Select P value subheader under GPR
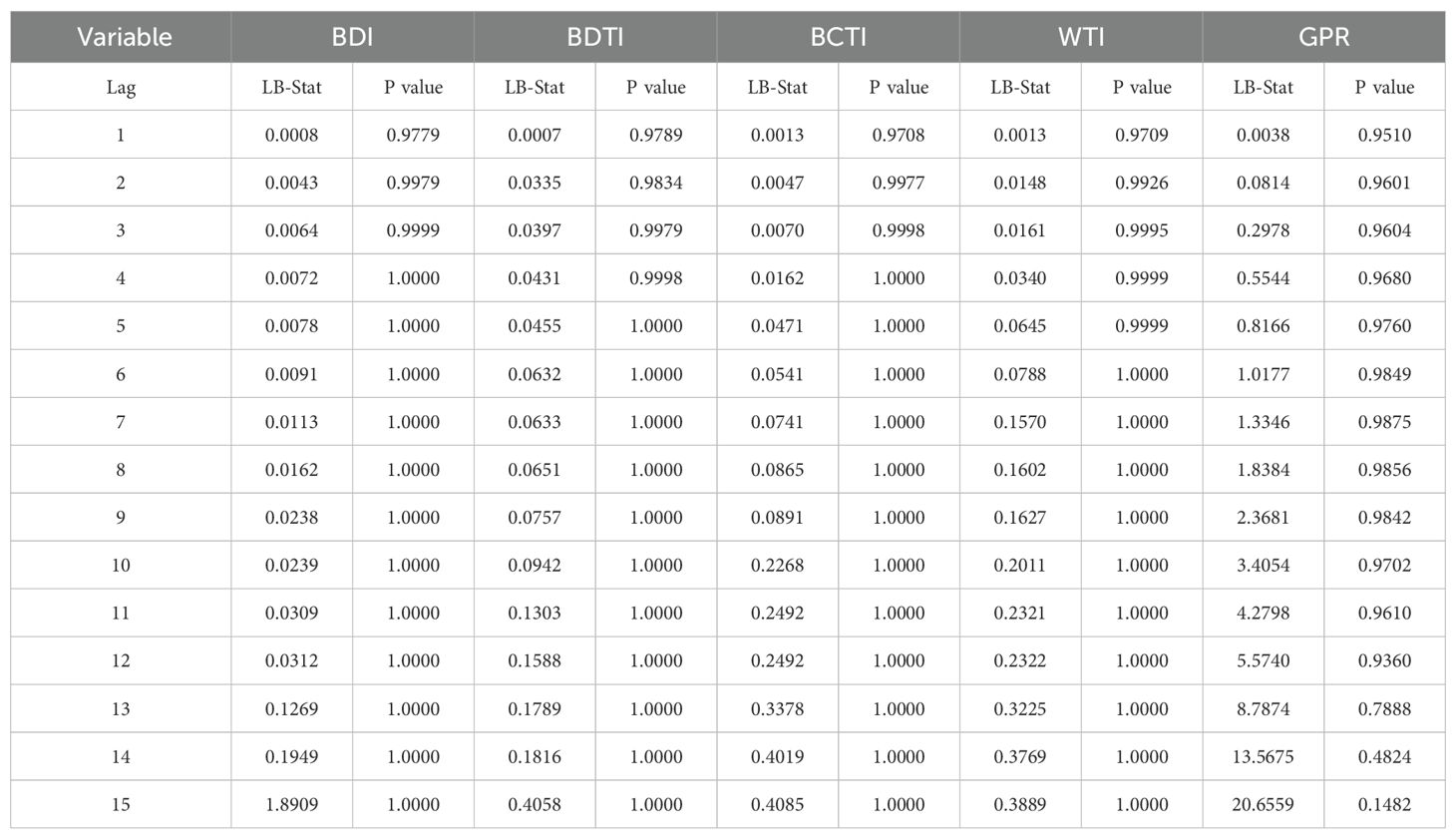 1384,87
